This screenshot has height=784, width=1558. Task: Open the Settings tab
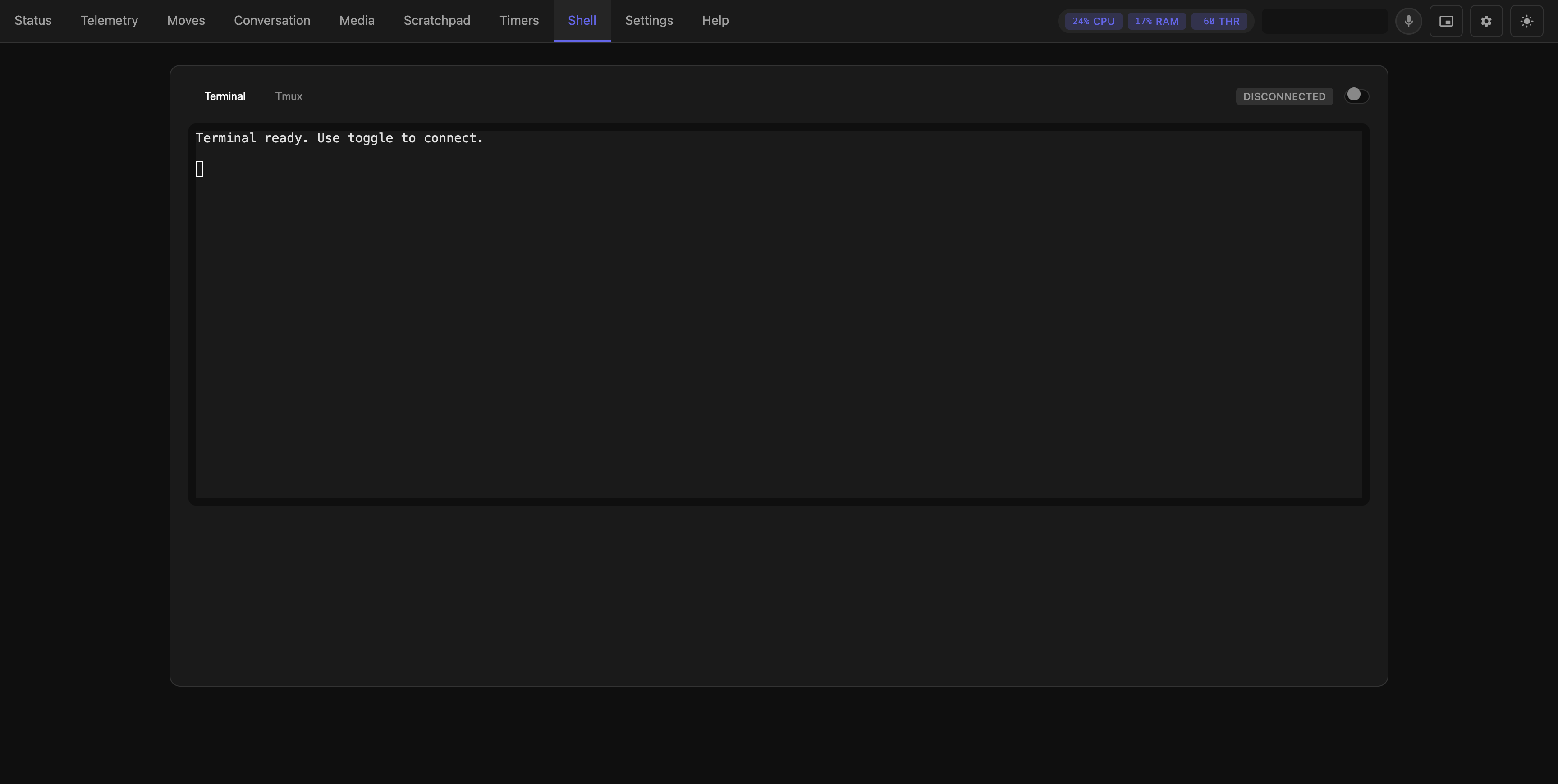click(x=649, y=21)
